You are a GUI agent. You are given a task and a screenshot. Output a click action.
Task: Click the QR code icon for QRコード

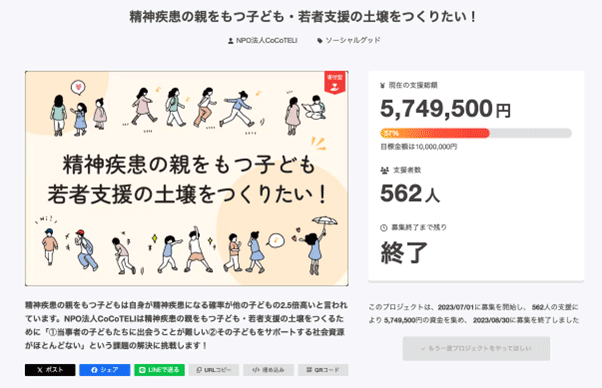pyautogui.click(x=309, y=370)
